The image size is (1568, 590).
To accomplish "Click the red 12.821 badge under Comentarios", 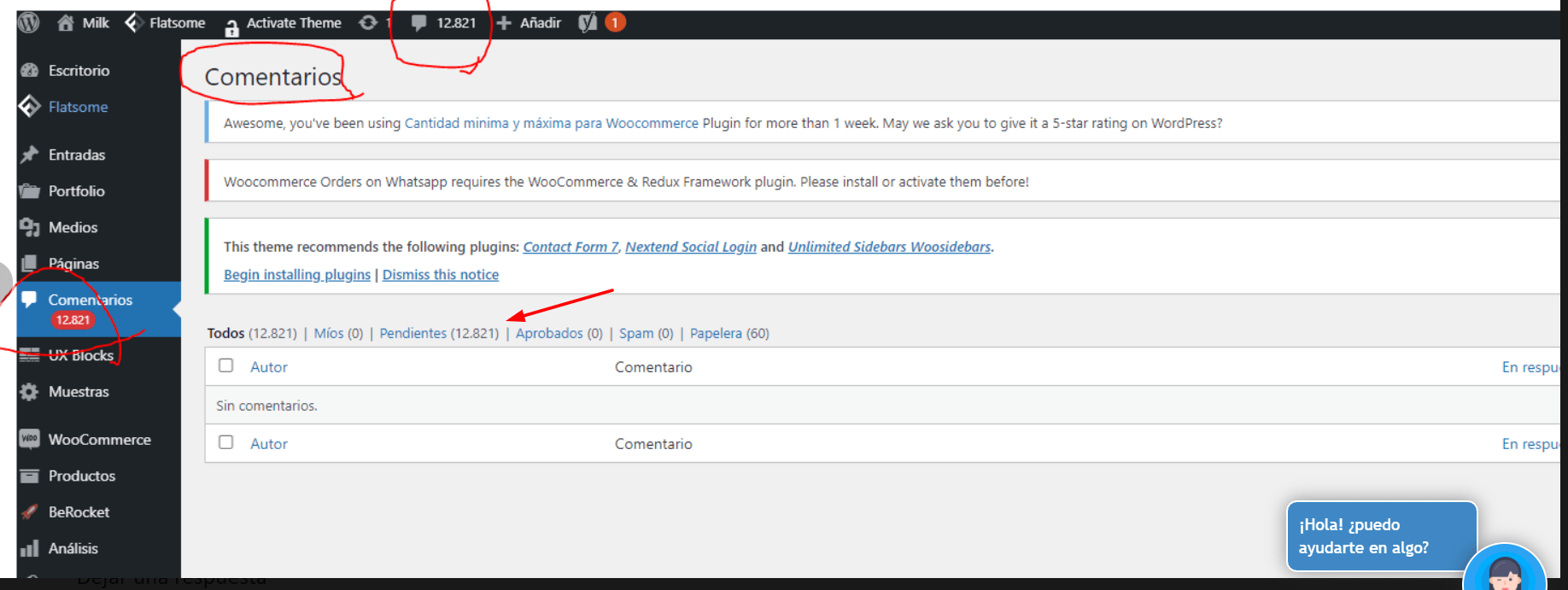I will [73, 320].
